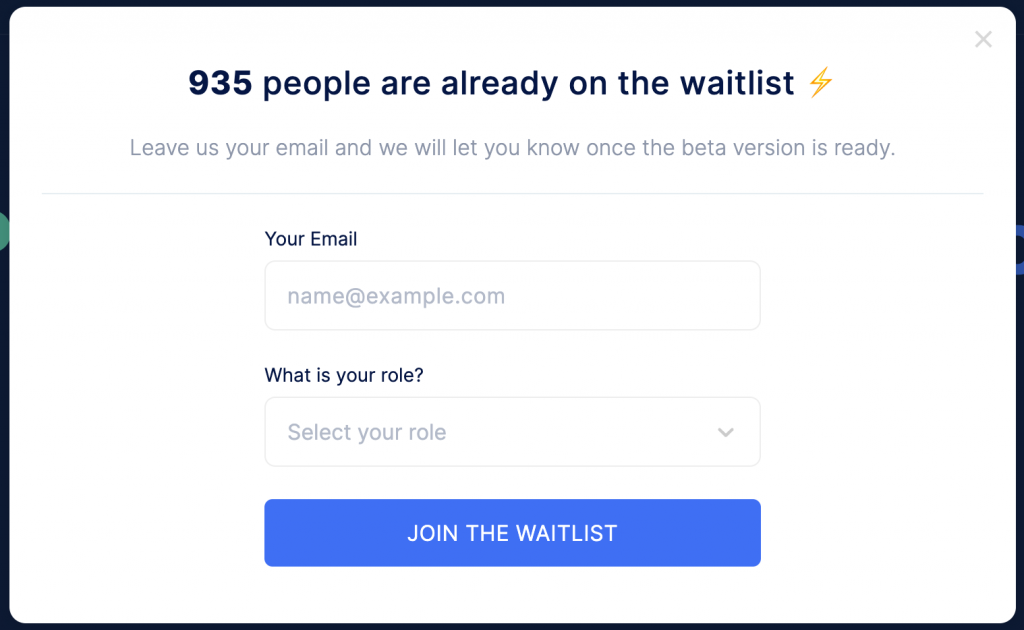The image size is (1024, 630).
Task: Click the JOIN THE WAITLIST button
Action: coord(512,533)
